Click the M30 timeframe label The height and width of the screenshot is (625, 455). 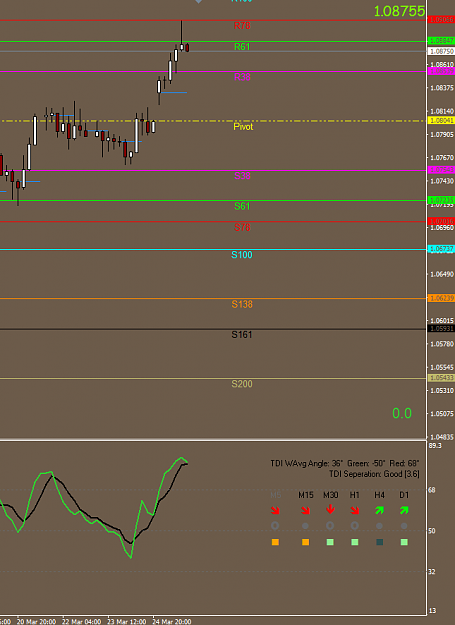(x=331, y=495)
